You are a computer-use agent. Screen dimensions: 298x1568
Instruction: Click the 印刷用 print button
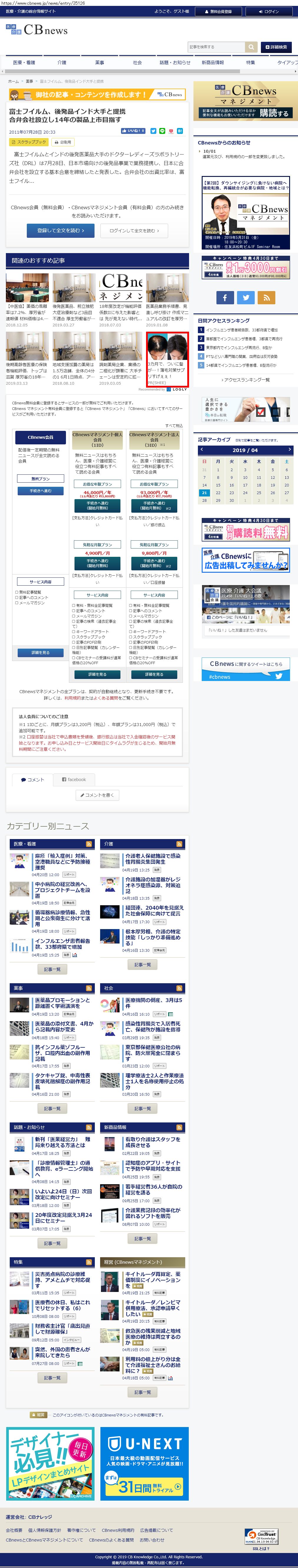coord(63,142)
